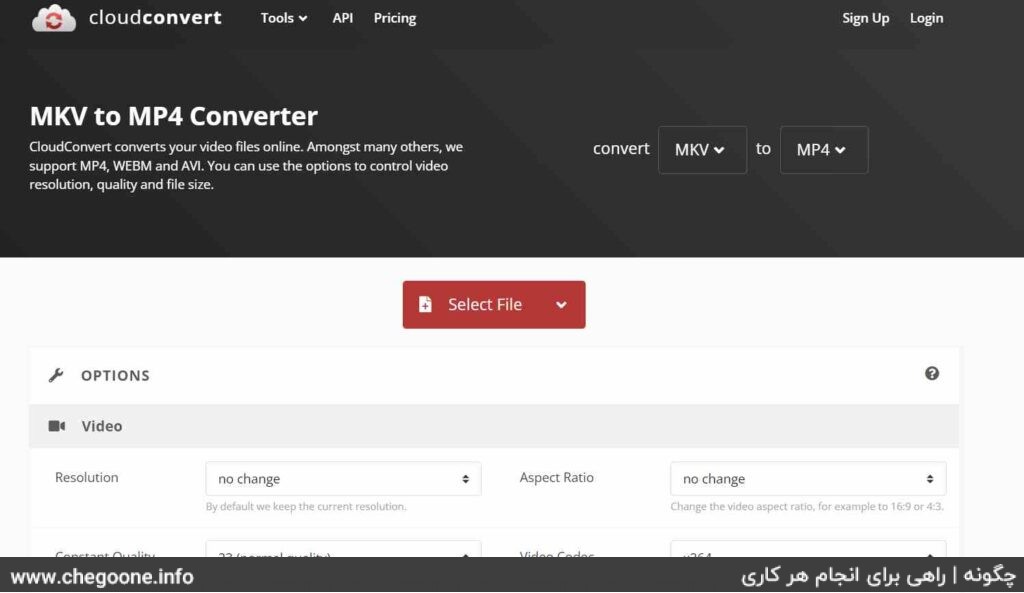The height and width of the screenshot is (593, 1024).
Task: Click the Video section header
Action: [494, 426]
